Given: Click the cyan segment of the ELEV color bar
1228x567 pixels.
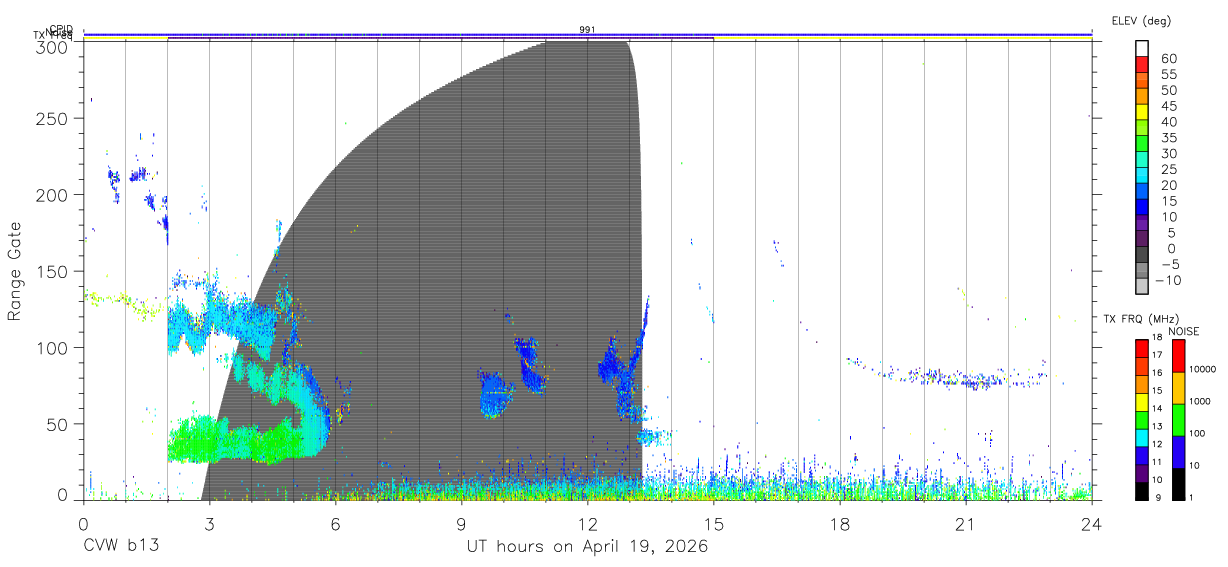Looking at the screenshot, I should 1143,176.
